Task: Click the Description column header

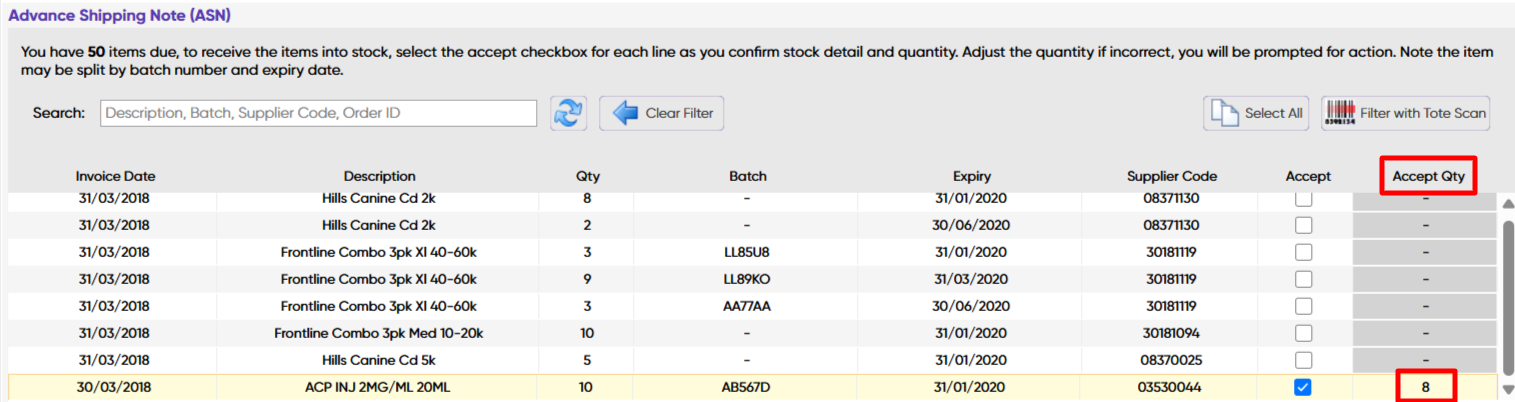Action: (x=379, y=176)
